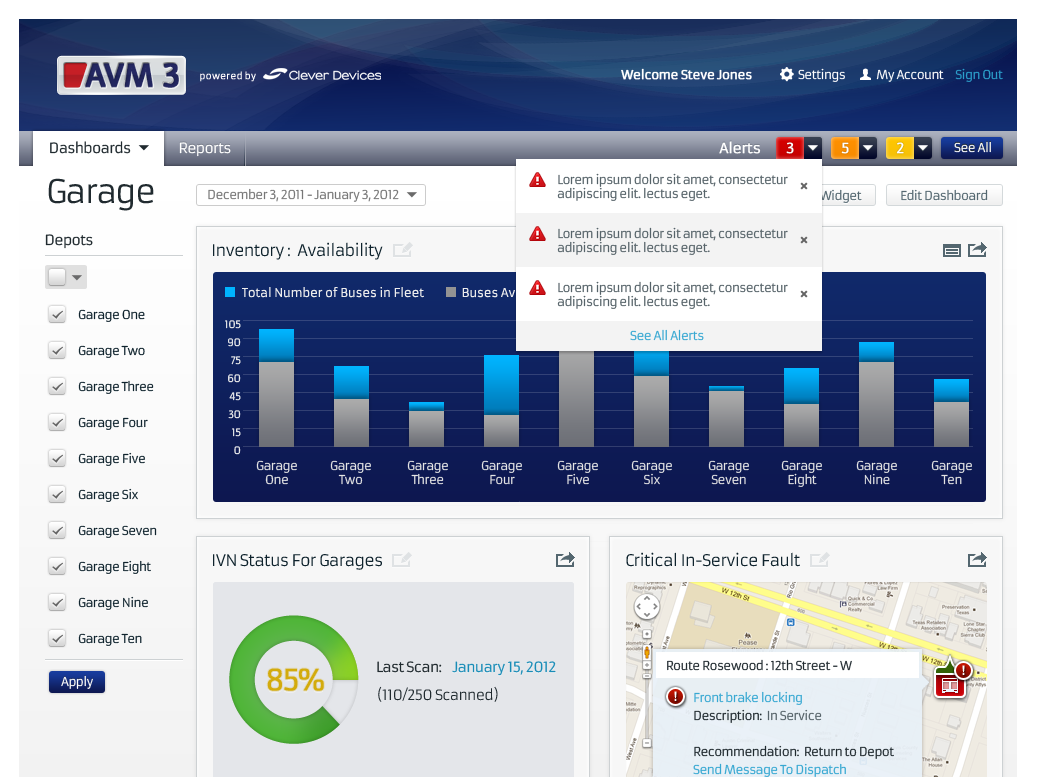Uncheck Garage Seven depot
1037x777 pixels.
[58, 530]
